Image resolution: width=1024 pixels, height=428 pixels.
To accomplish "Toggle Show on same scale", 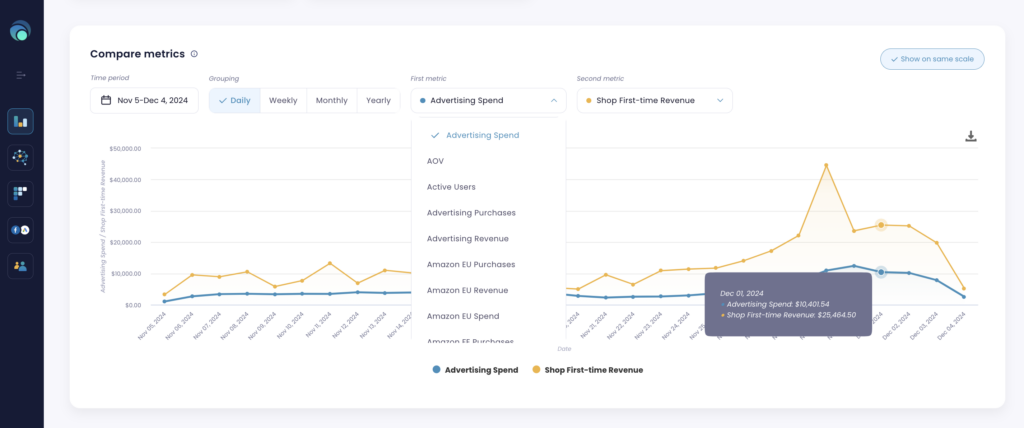I will [x=932, y=59].
